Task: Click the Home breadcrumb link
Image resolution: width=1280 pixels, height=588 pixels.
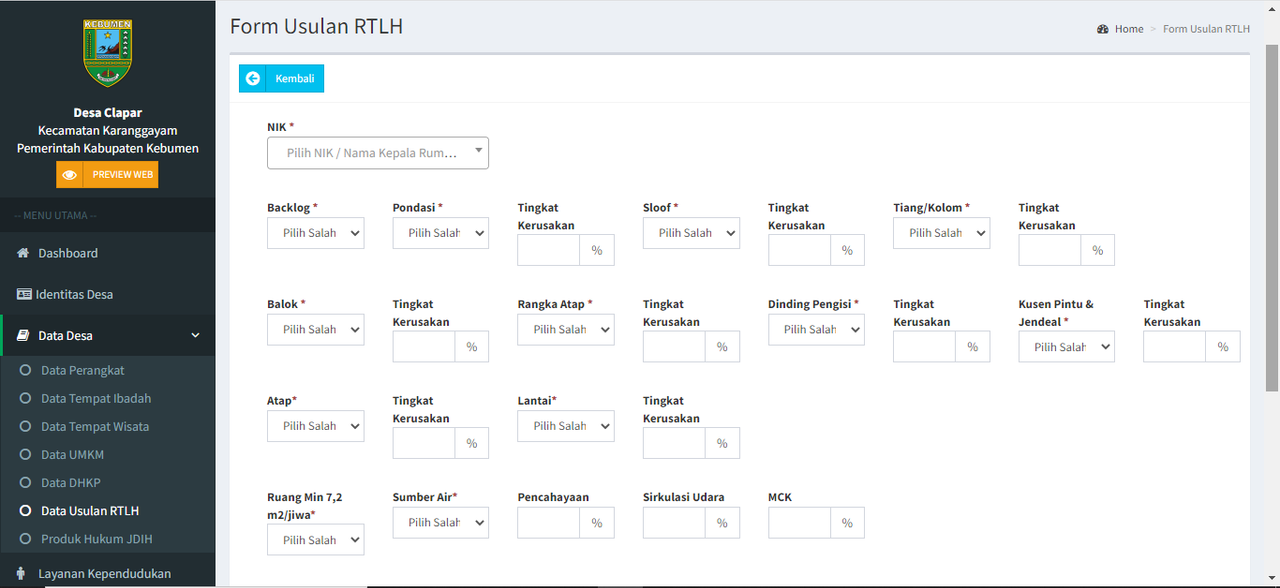Action: 1129,29
